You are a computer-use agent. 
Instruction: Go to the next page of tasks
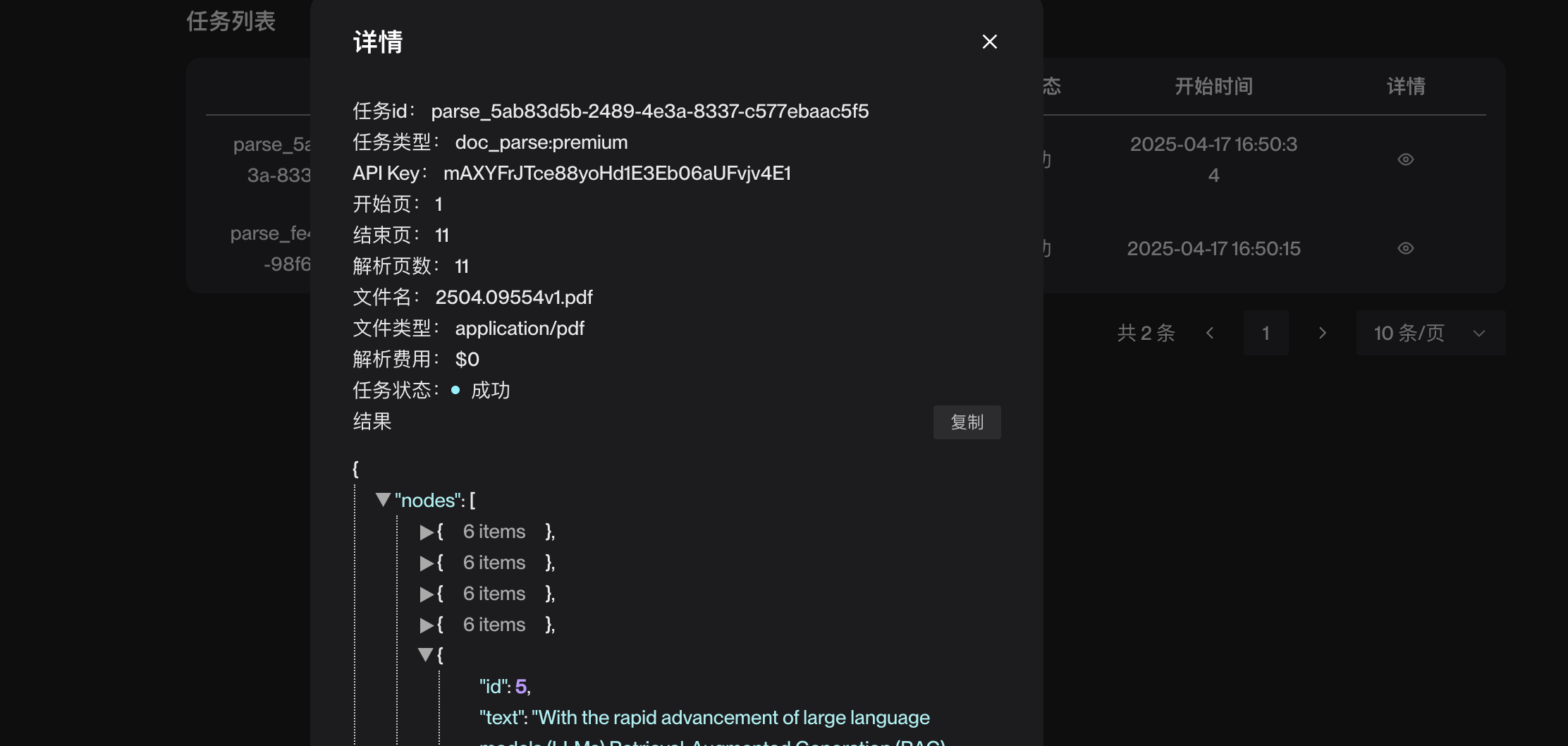pyautogui.click(x=1321, y=333)
